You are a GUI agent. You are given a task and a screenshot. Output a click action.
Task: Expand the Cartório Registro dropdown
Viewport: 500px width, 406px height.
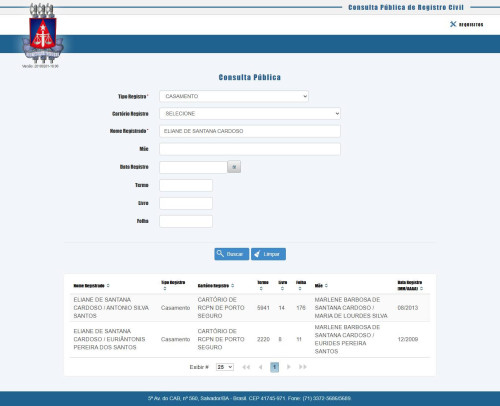250,114
